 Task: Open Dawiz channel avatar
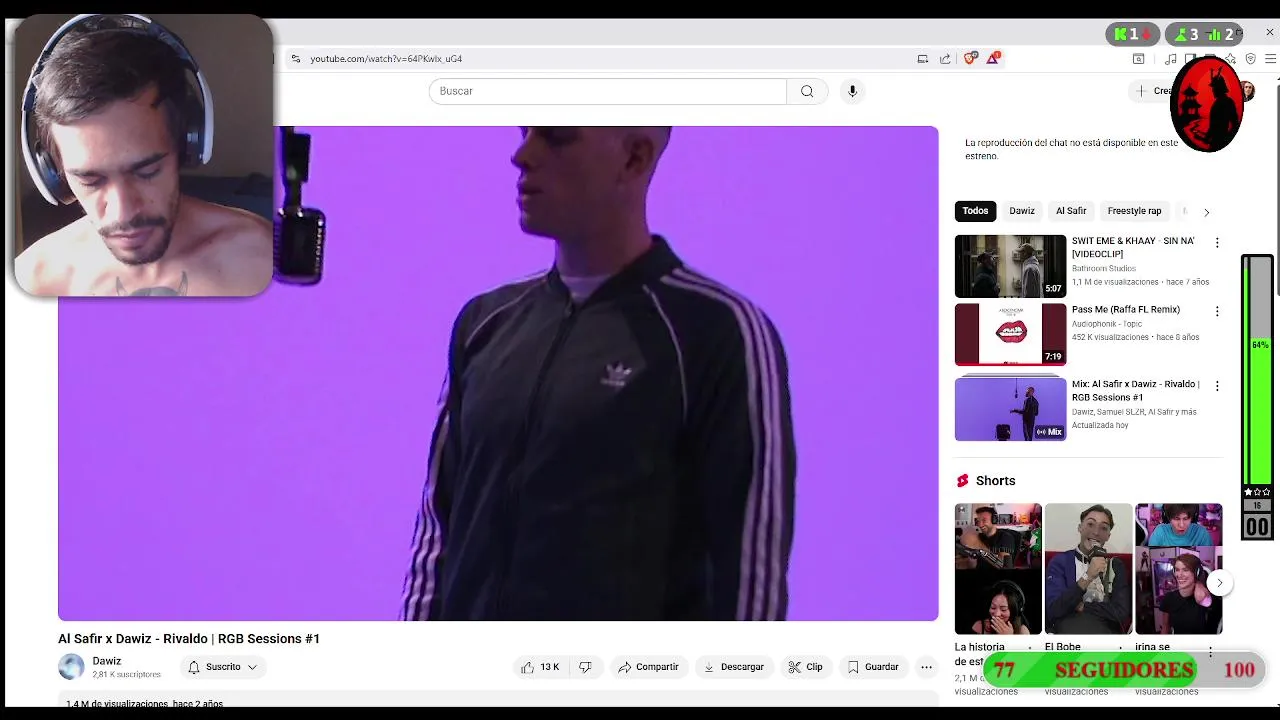coord(71,667)
